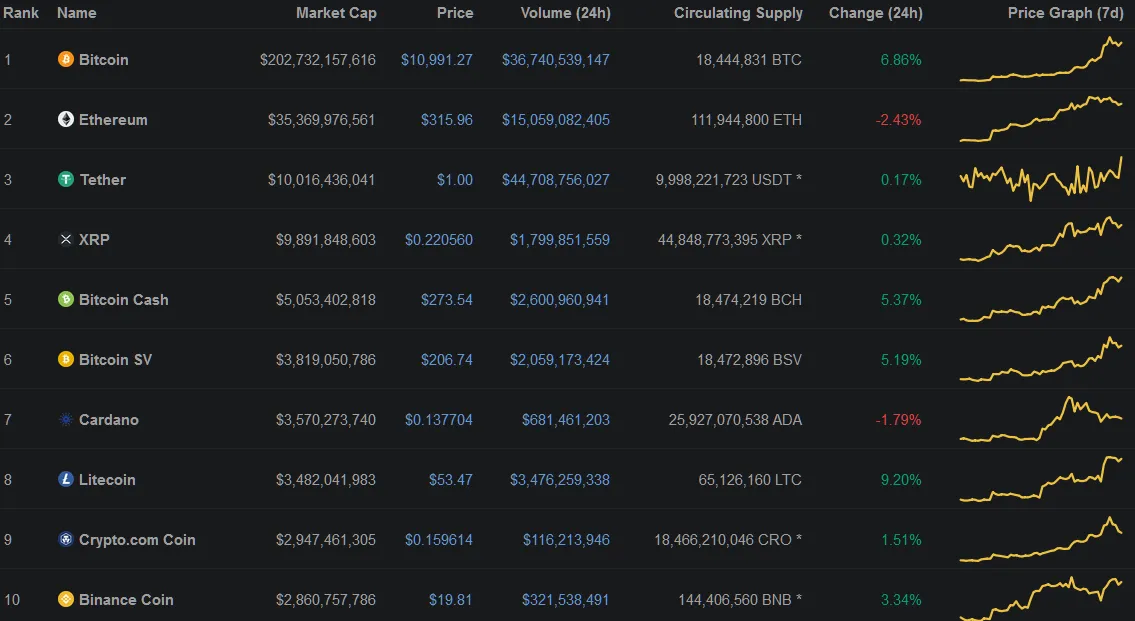Click Tether market cap $10,016,436,041
The width and height of the screenshot is (1135, 621).
(x=321, y=180)
